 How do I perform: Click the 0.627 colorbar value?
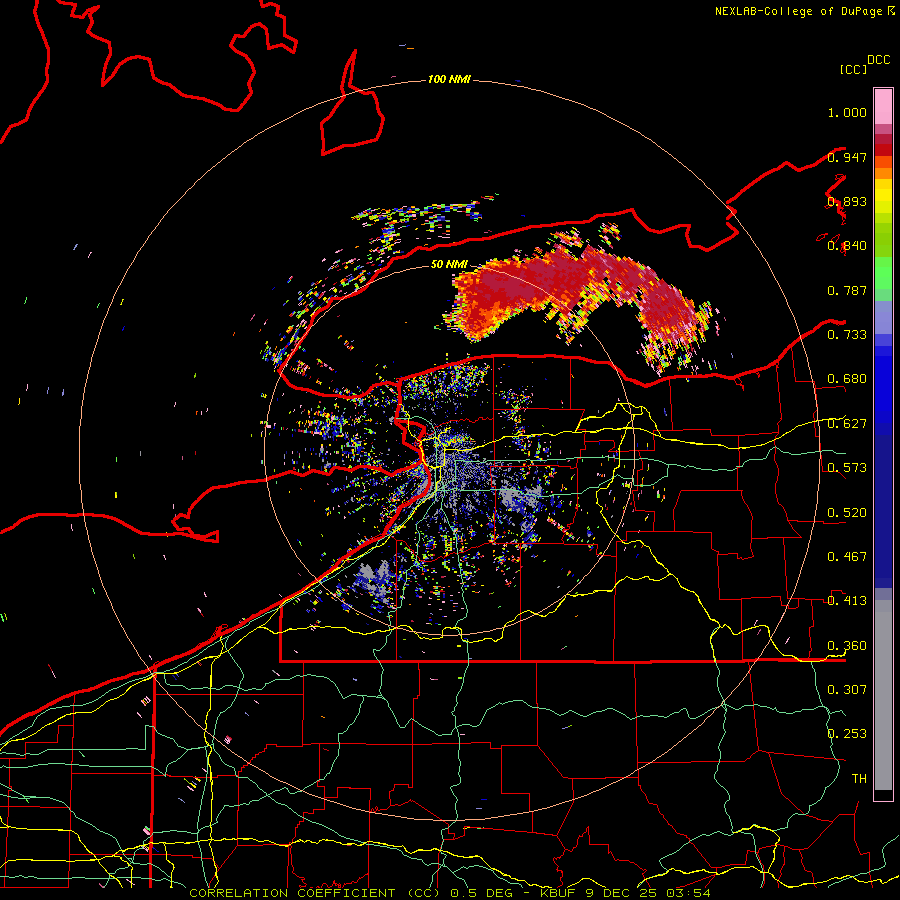[847, 424]
